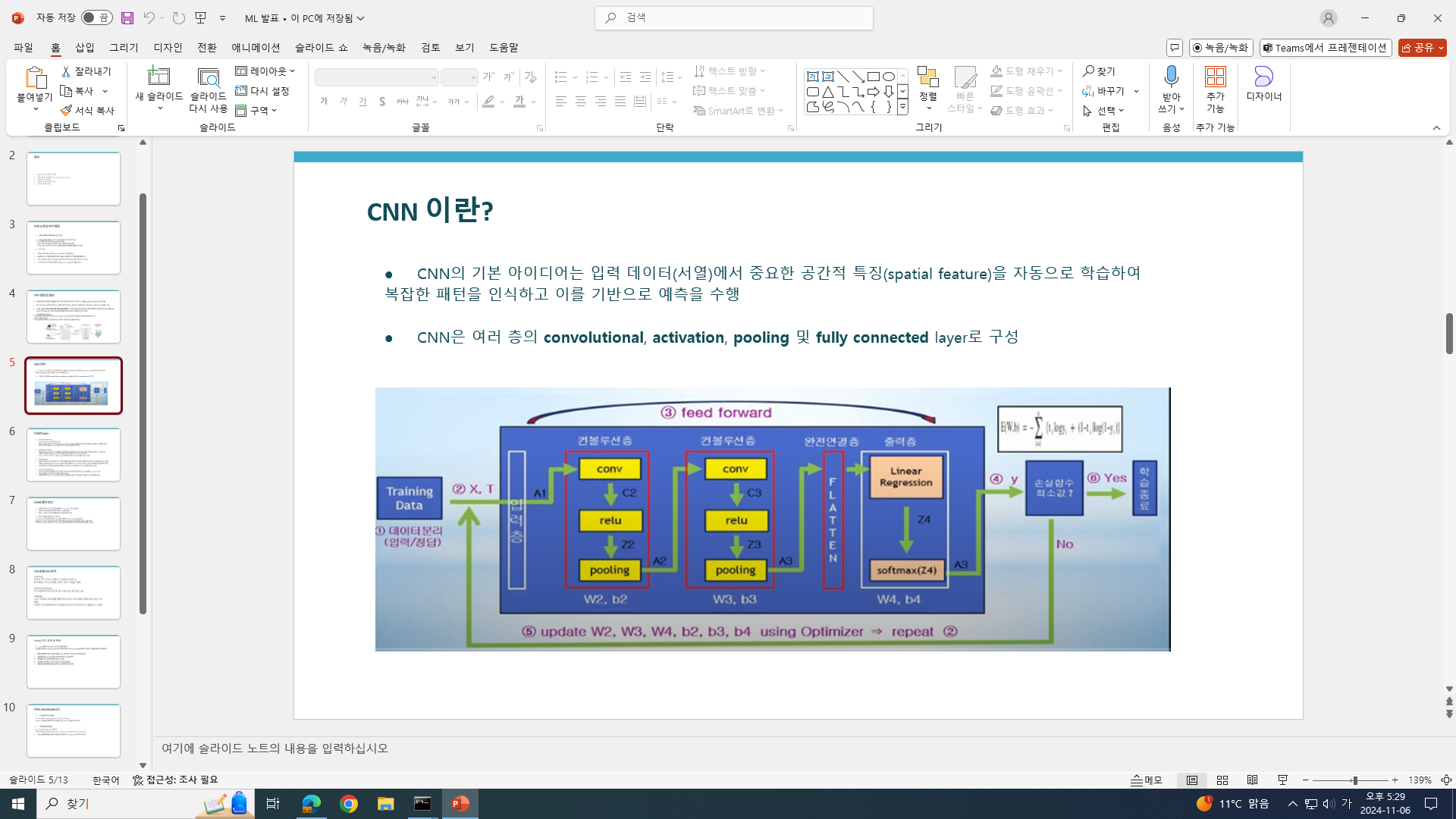
Task: Click the Save icon in title bar
Action: coord(127,17)
